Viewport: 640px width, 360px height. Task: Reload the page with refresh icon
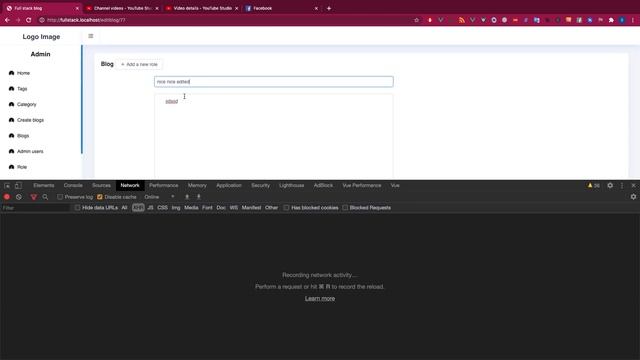[x=29, y=20]
